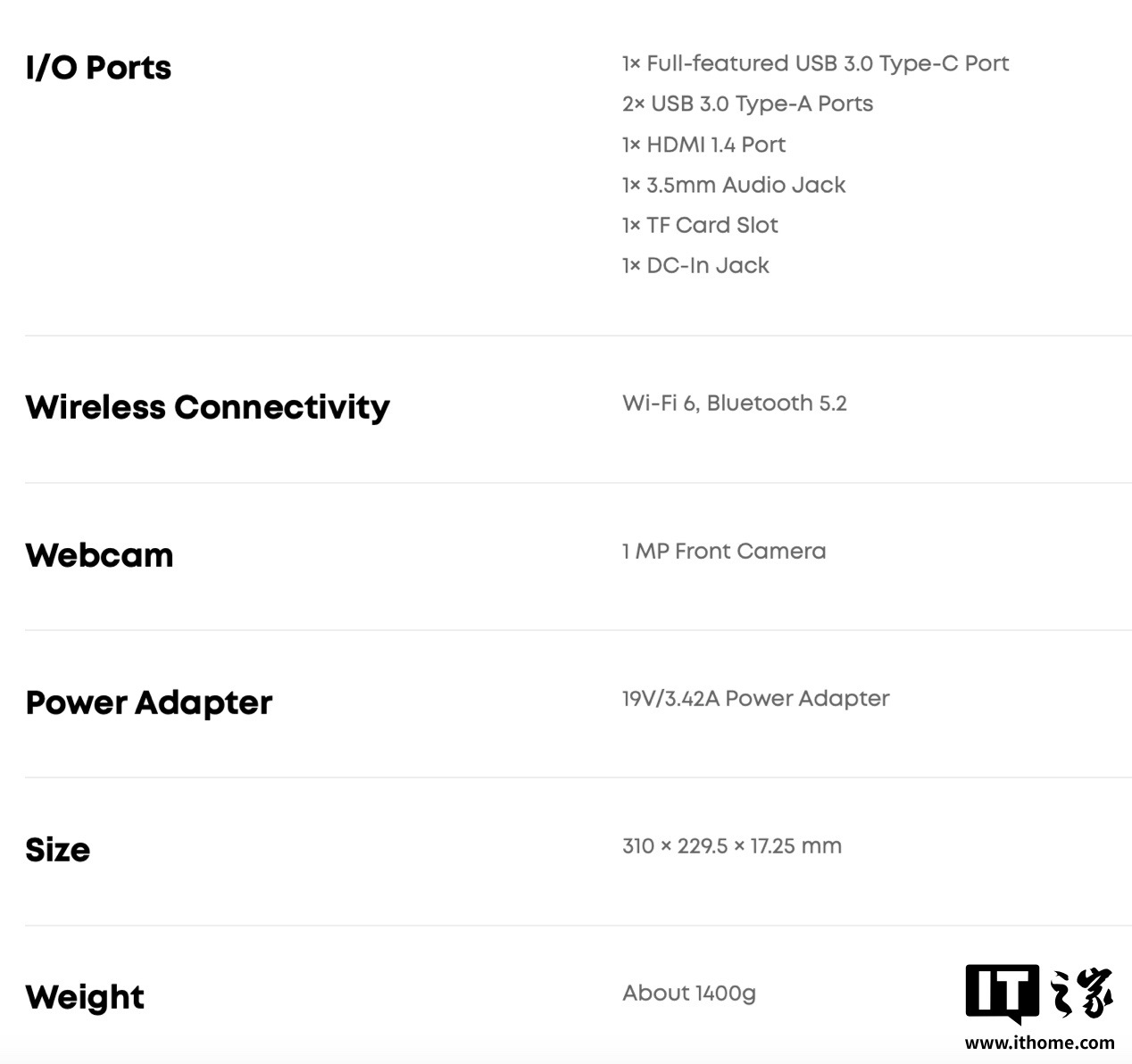Click the Chinese characters in the watermark logo

click(x=1082, y=992)
